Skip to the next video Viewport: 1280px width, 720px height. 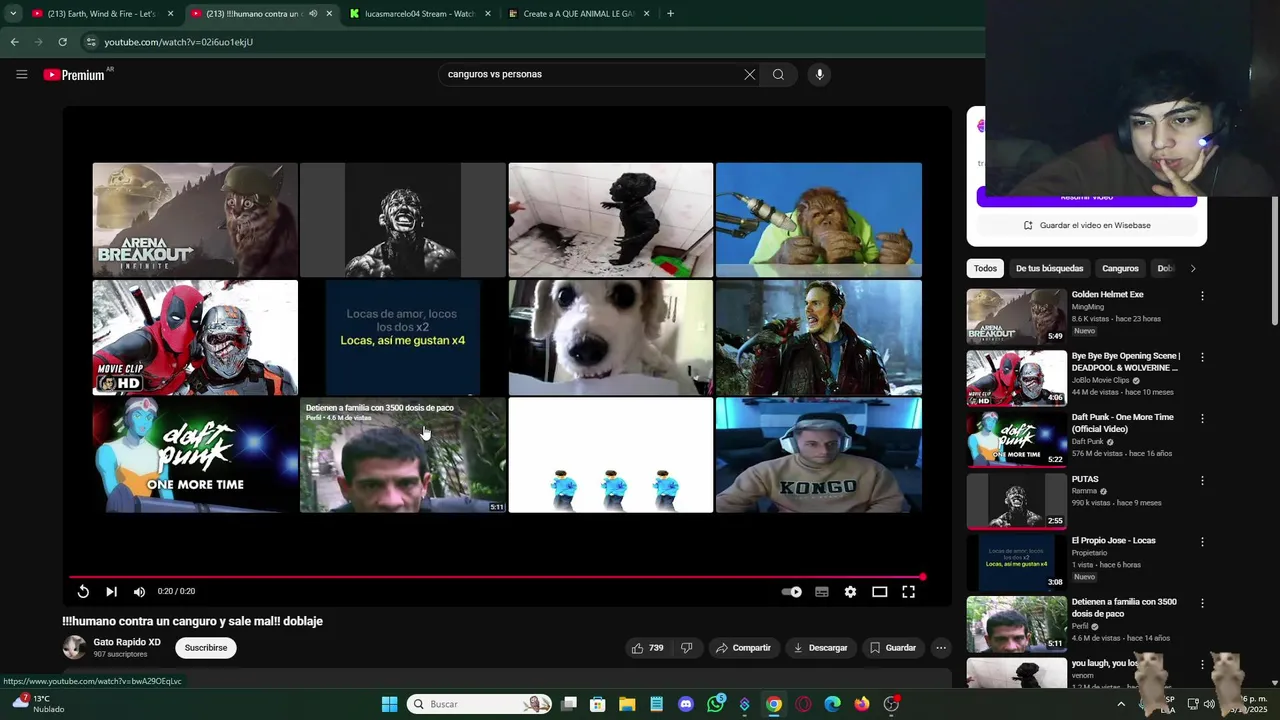(111, 592)
